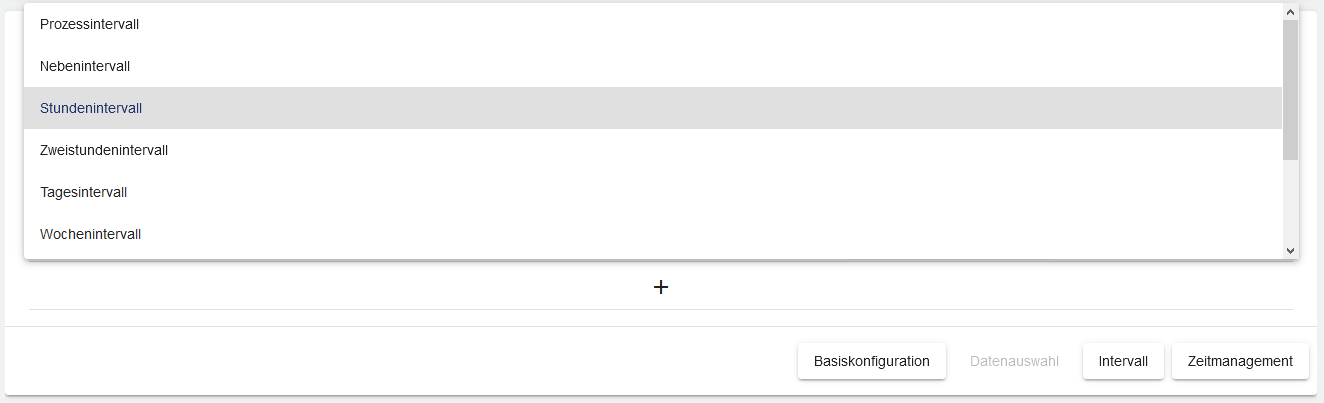Select the Wochenintervall entry
This screenshot has height=403, width=1324.
(x=90, y=234)
